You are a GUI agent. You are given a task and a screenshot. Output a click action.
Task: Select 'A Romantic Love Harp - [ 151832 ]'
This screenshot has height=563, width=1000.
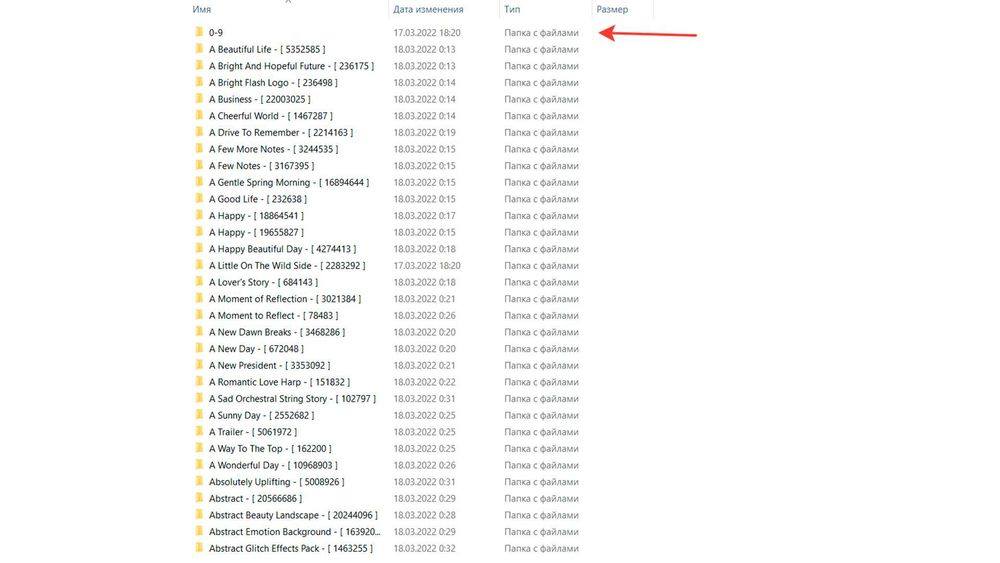click(x=279, y=381)
